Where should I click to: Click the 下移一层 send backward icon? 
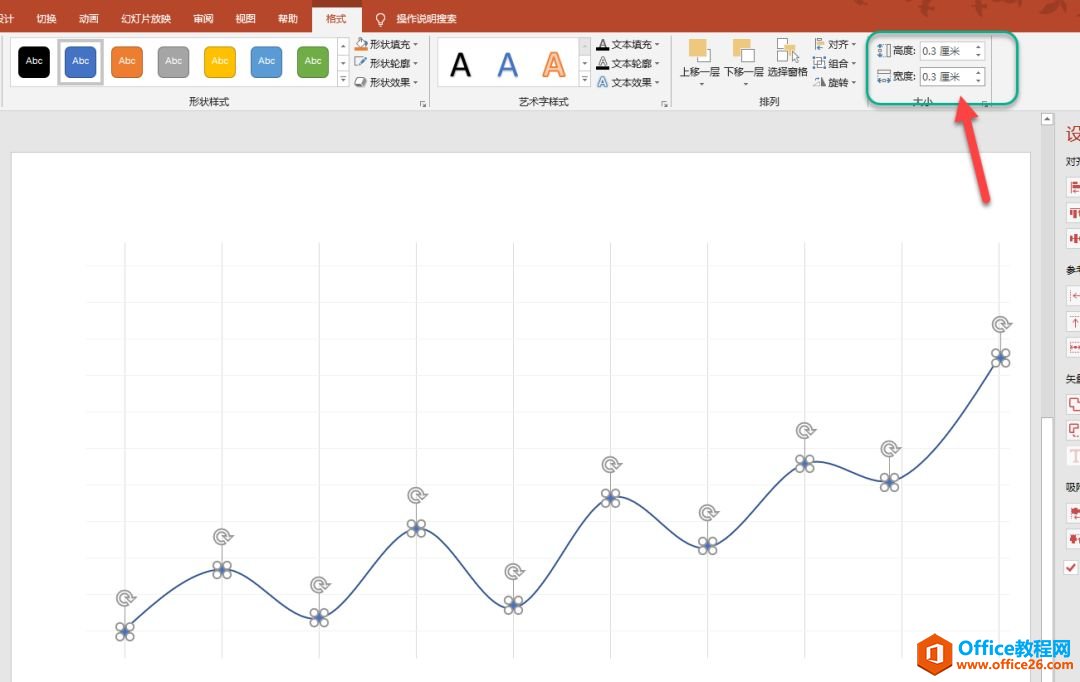pyautogui.click(x=742, y=52)
